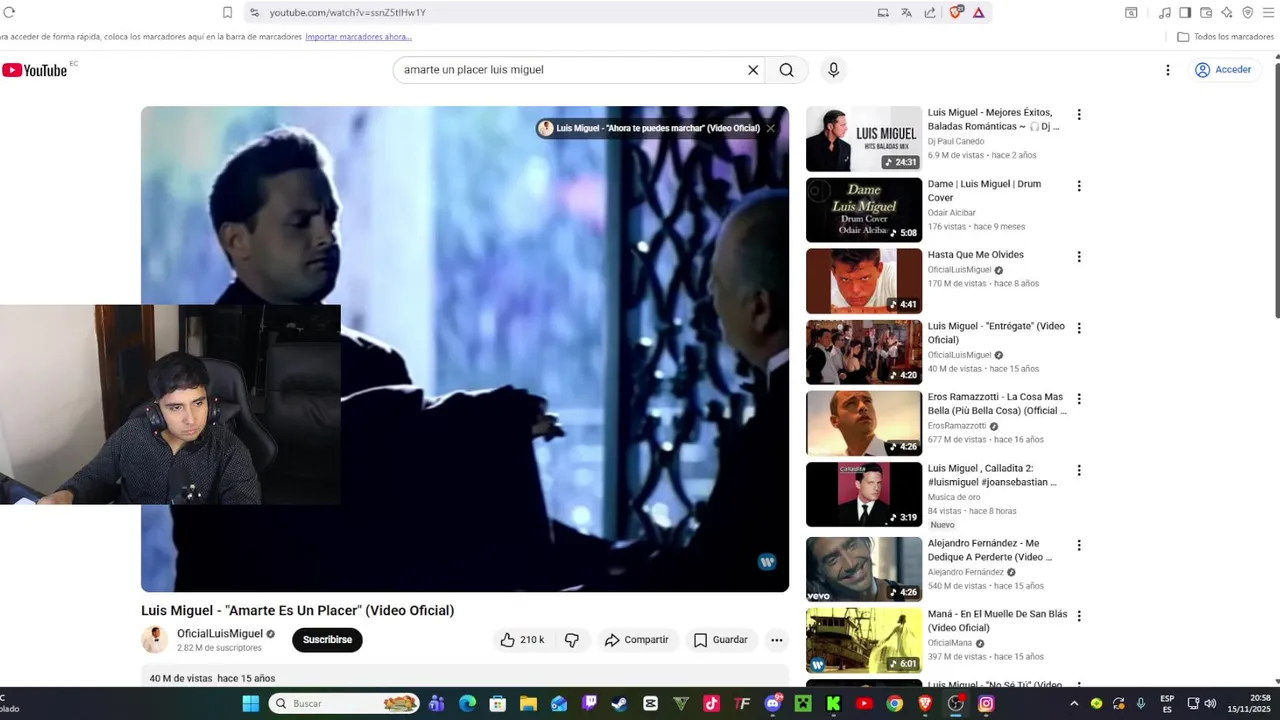The height and width of the screenshot is (720, 1280).
Task: Open options for 'La Cosa Mas Bella' video
Action: point(1078,399)
